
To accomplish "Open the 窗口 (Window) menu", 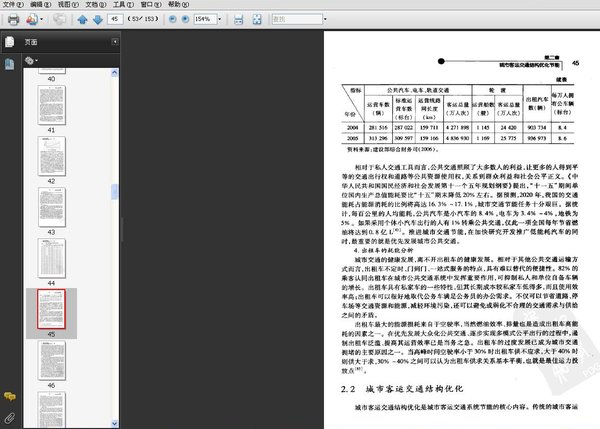I will tap(151, 4).
